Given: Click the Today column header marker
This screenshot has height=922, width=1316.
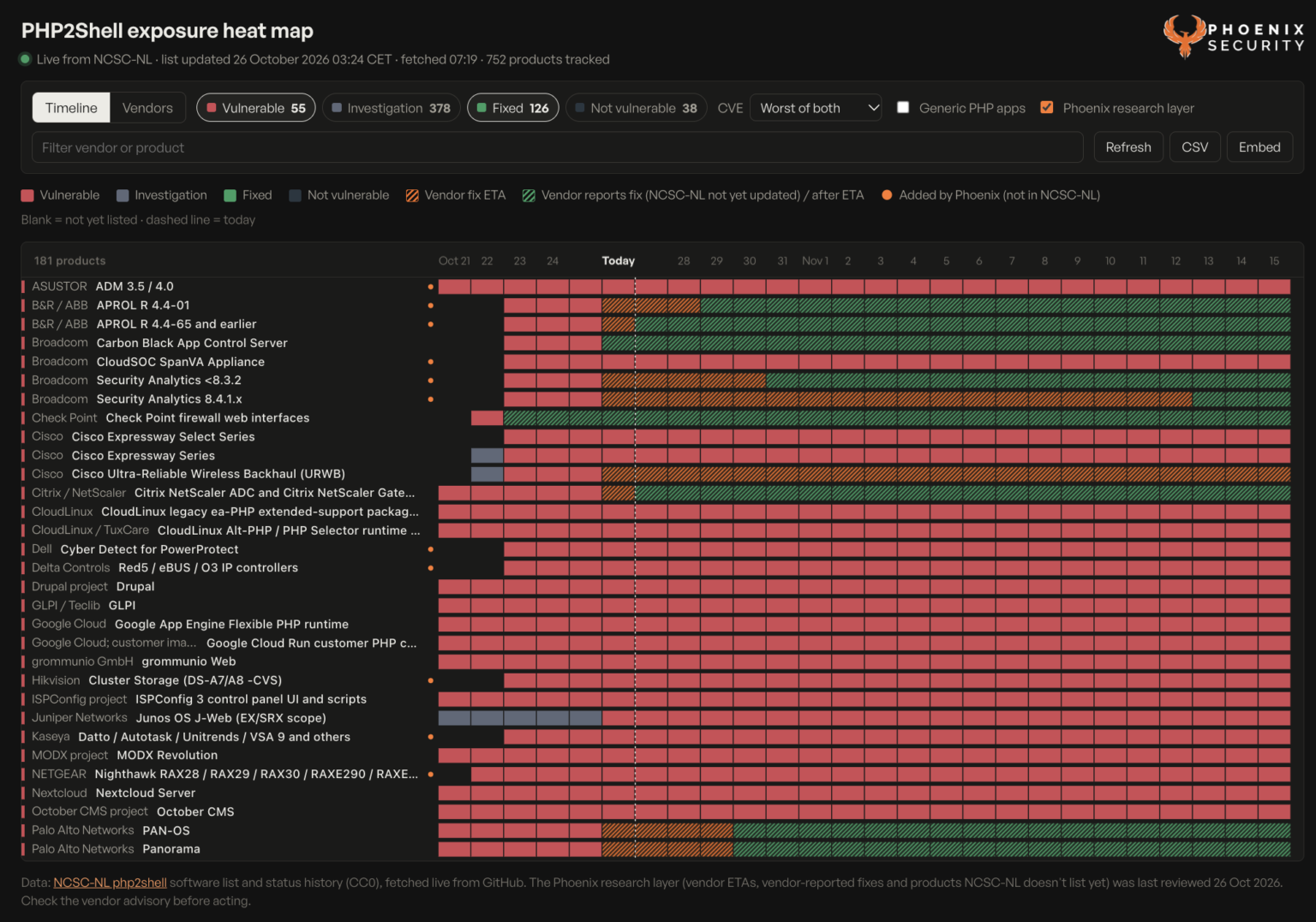Looking at the screenshot, I should click(618, 260).
